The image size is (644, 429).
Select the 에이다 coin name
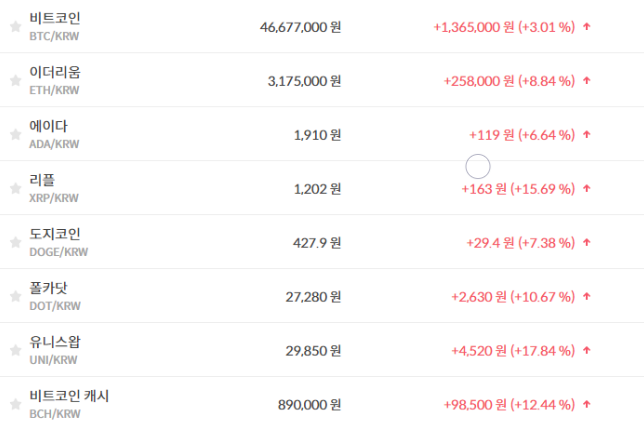(x=49, y=126)
